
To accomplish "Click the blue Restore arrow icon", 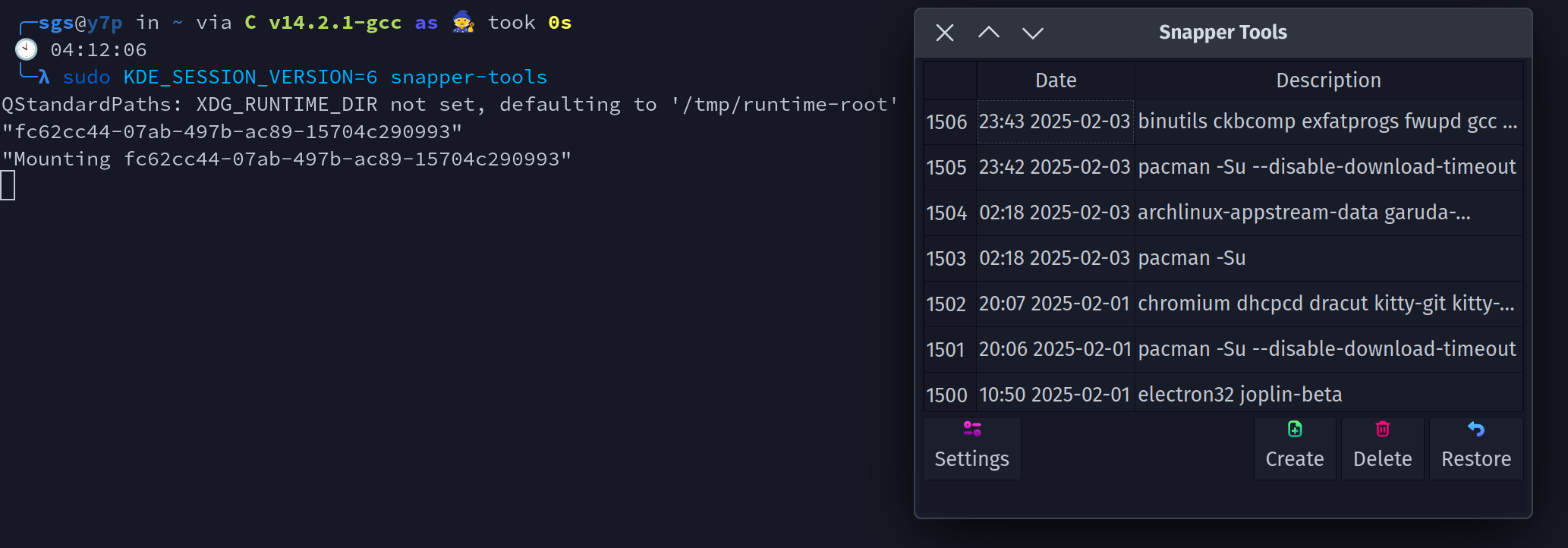I will coord(1475,429).
